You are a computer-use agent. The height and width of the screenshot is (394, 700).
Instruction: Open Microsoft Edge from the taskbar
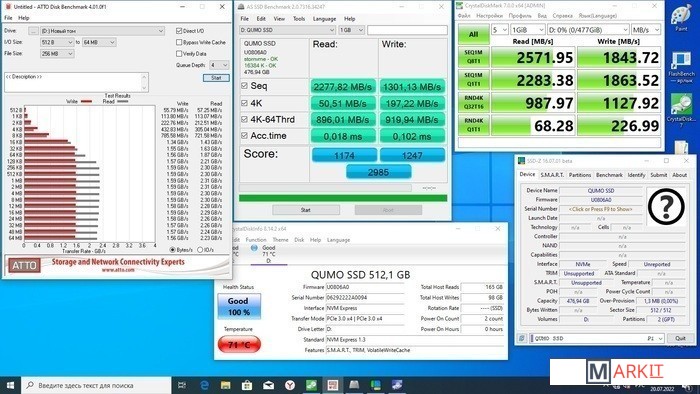point(204,385)
